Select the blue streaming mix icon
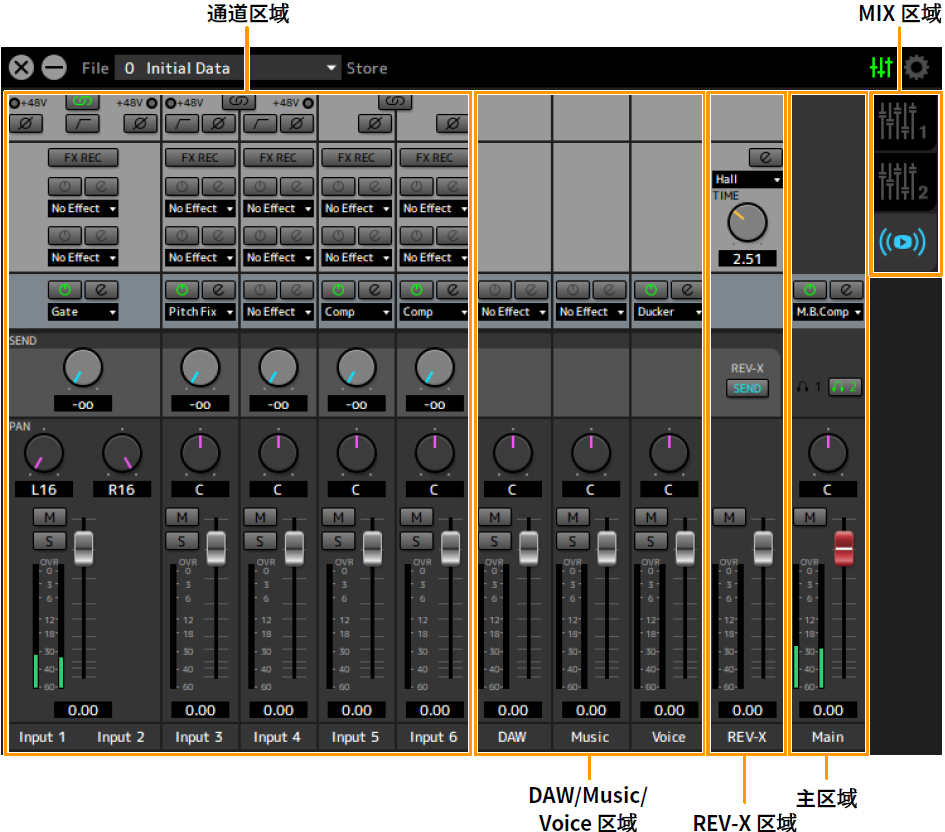This screenshot has height=832, width=945. click(904, 243)
